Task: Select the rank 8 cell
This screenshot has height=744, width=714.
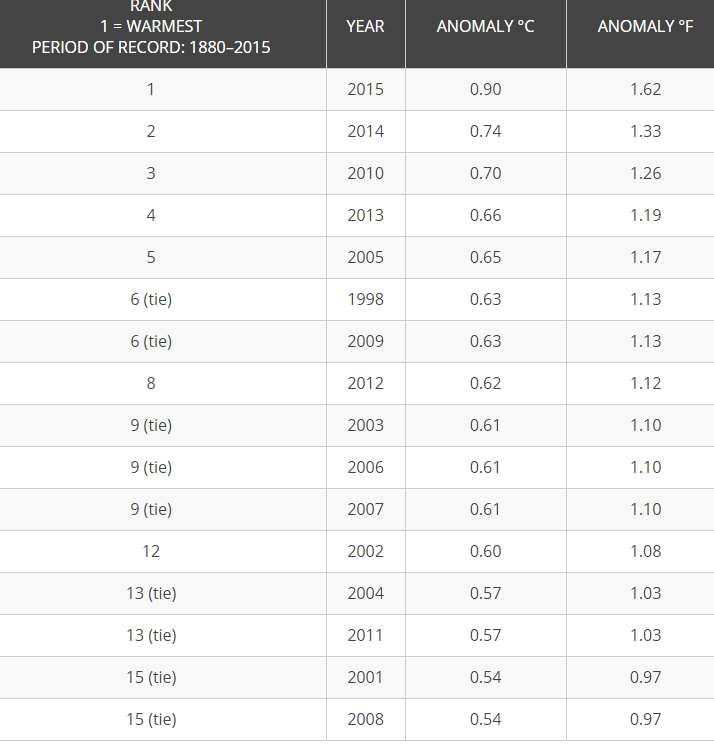Action: (x=151, y=383)
